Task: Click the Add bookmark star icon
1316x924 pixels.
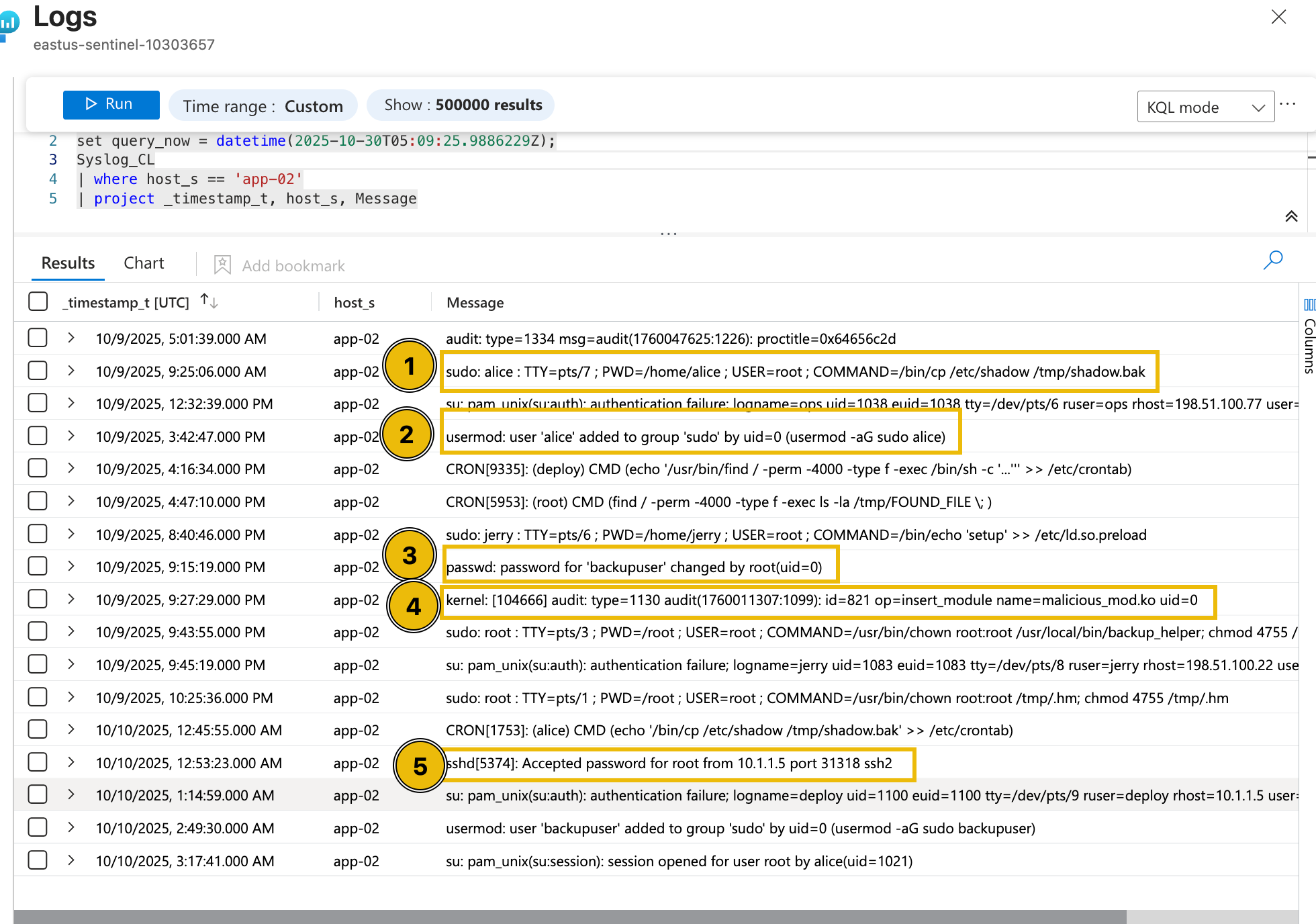Action: (222, 265)
